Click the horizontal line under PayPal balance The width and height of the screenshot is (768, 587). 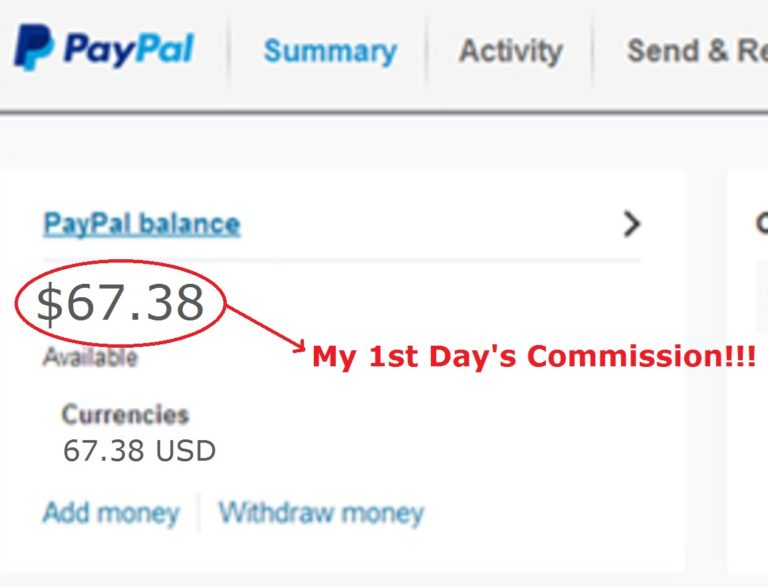[342, 259]
